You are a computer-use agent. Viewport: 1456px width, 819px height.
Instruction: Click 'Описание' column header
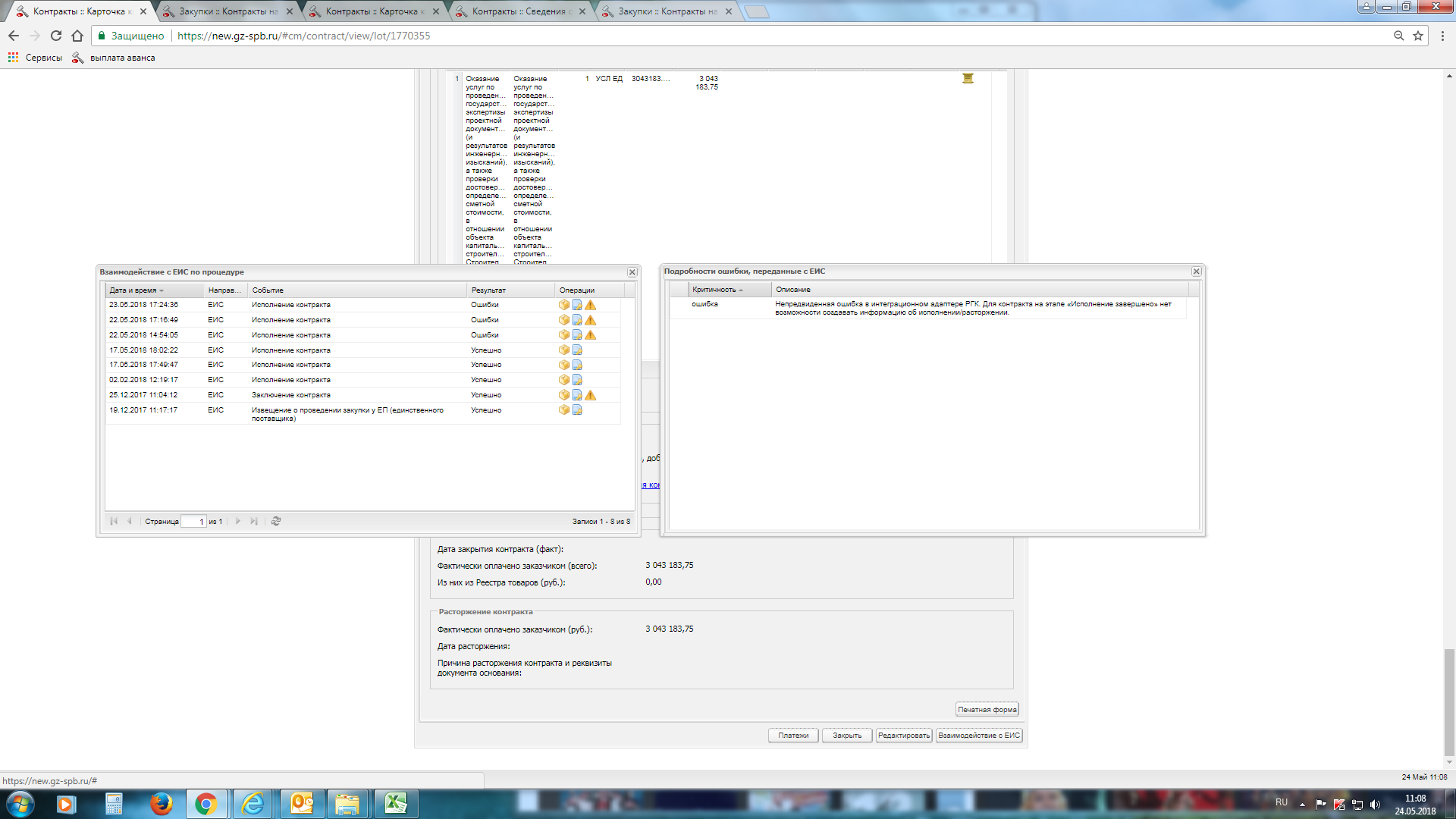[980, 290]
